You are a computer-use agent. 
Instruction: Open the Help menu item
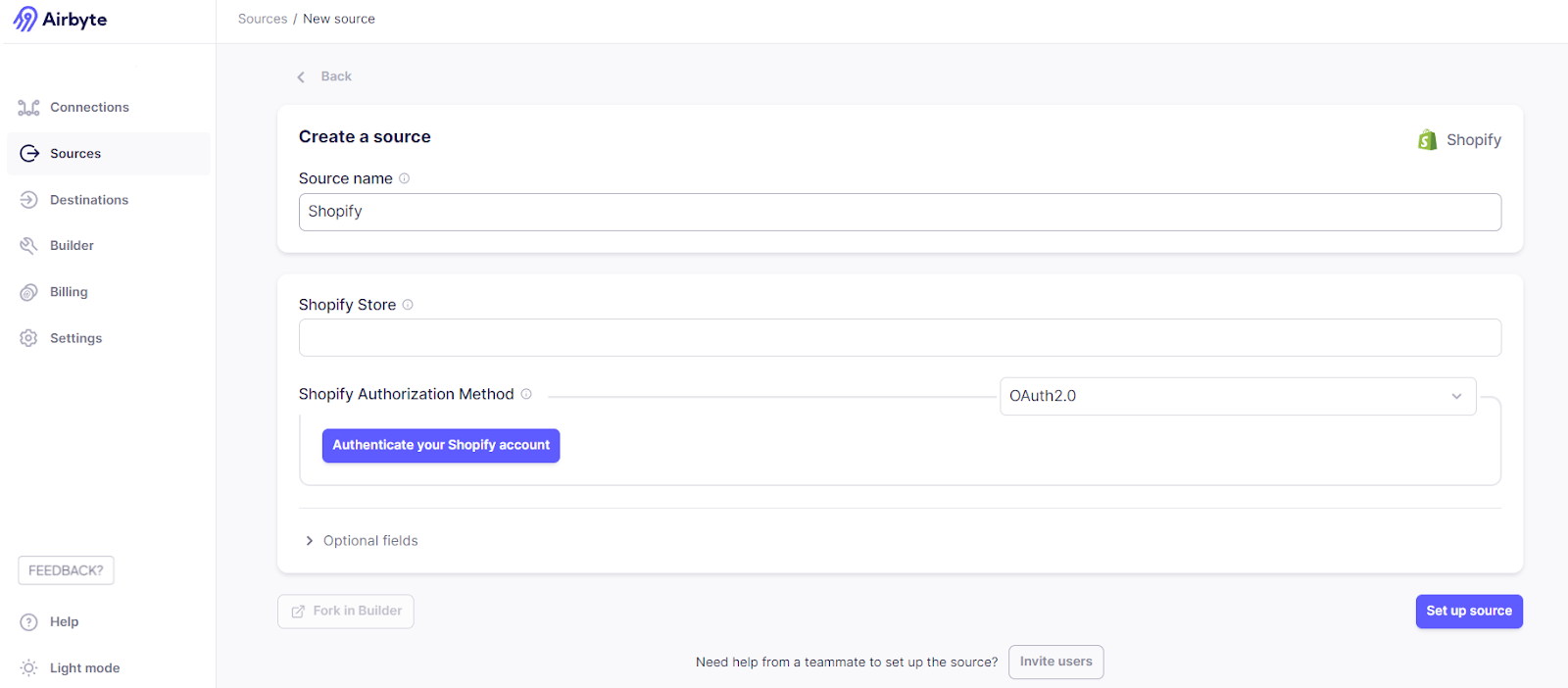64,622
